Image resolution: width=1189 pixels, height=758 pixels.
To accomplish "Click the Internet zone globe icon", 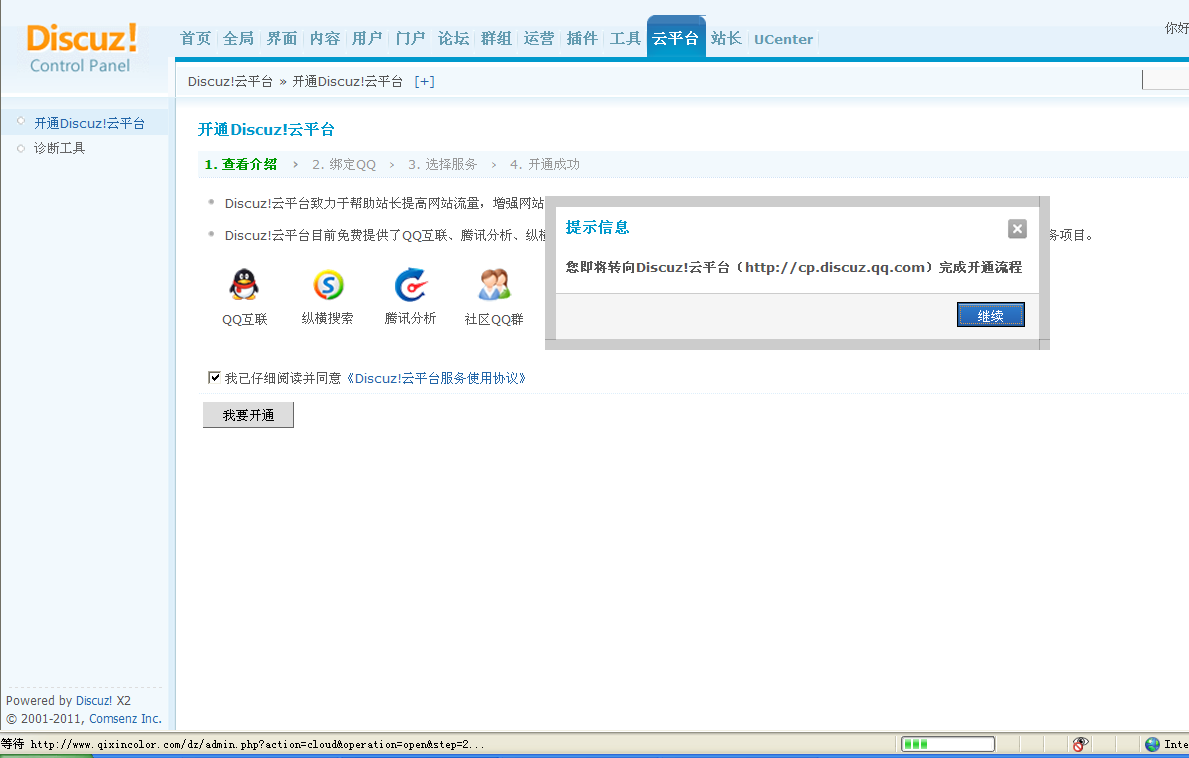I will pyautogui.click(x=1153, y=744).
